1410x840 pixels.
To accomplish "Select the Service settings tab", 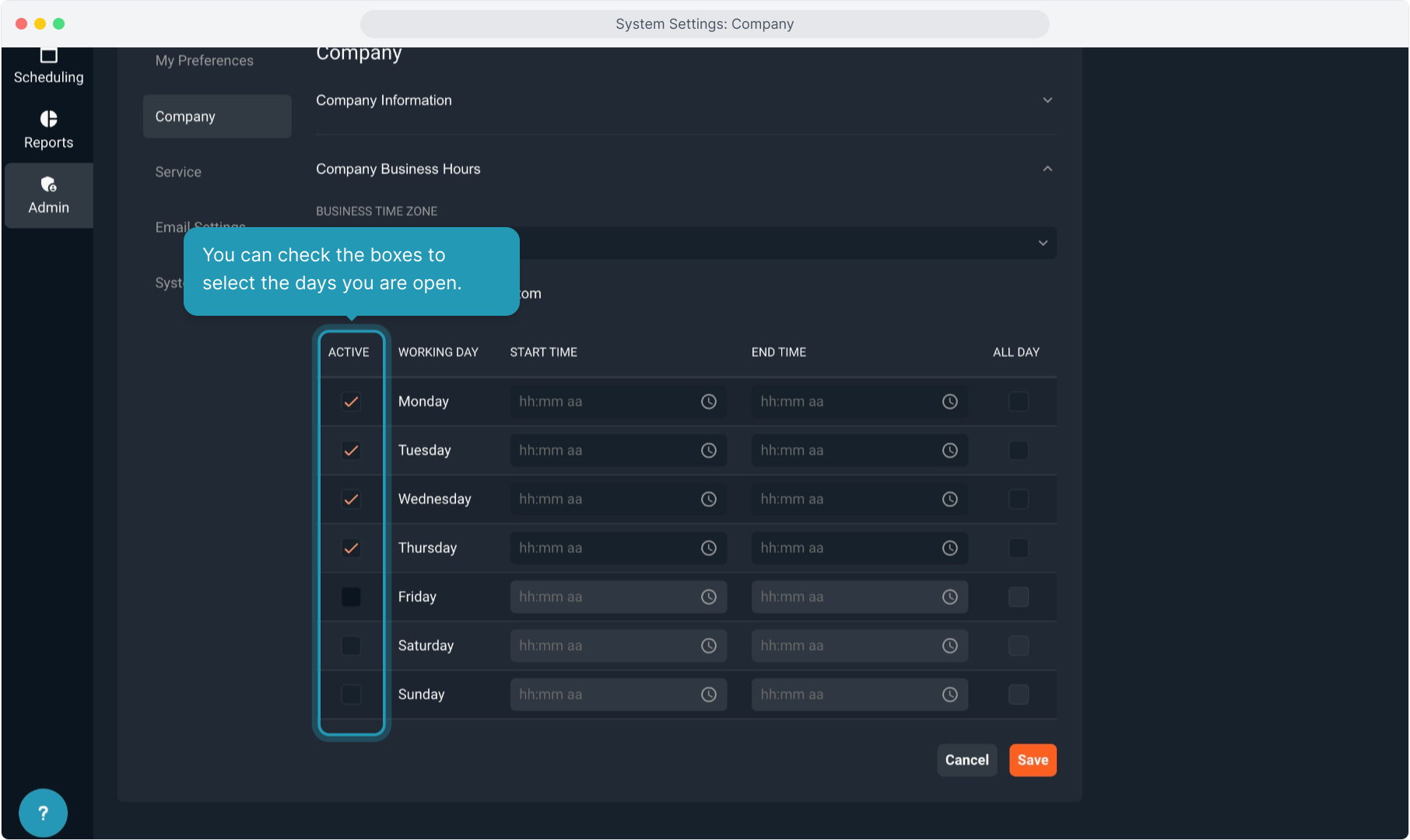I will (x=178, y=172).
